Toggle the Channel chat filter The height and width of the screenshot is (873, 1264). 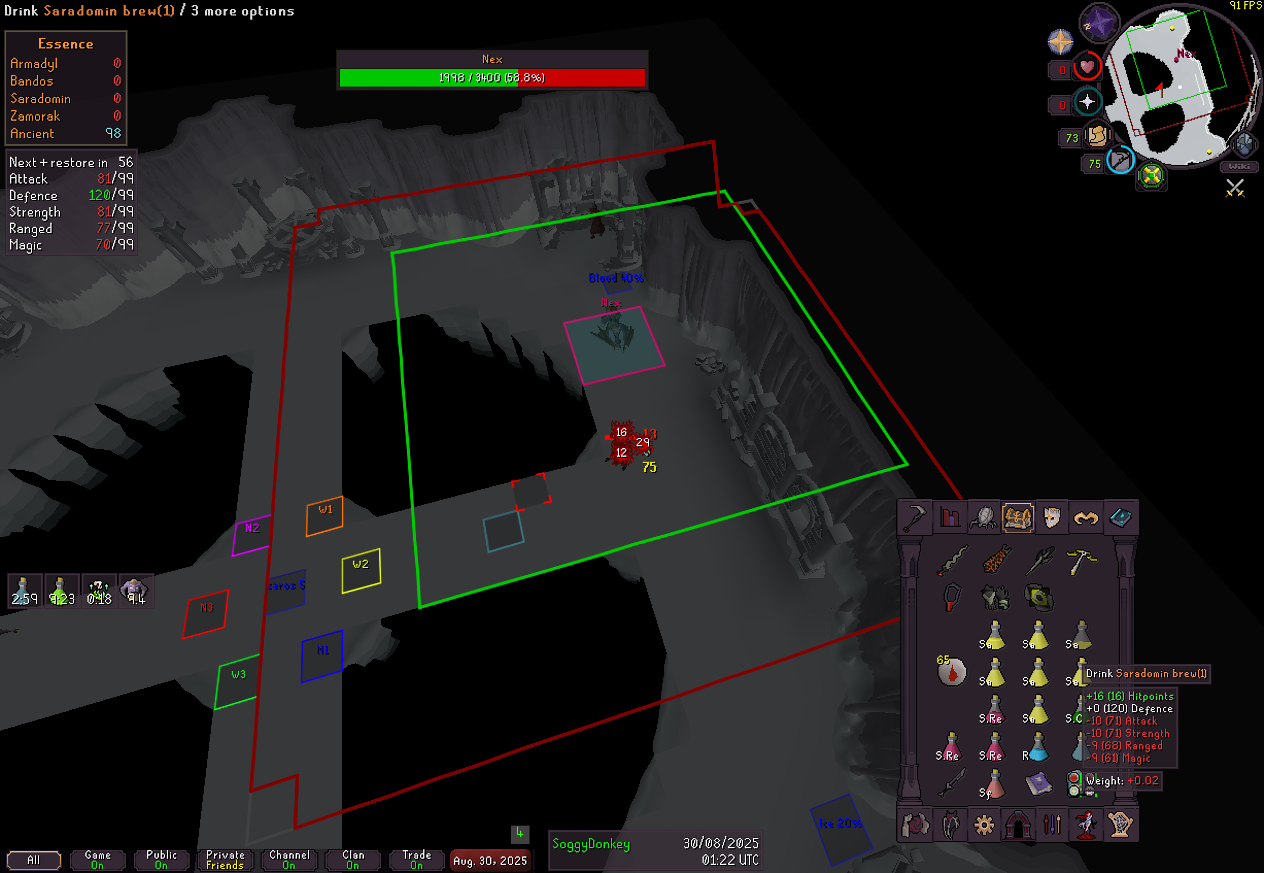point(289,860)
